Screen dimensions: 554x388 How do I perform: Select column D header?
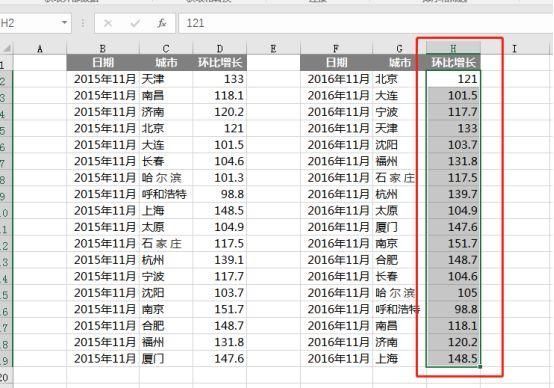[220, 48]
